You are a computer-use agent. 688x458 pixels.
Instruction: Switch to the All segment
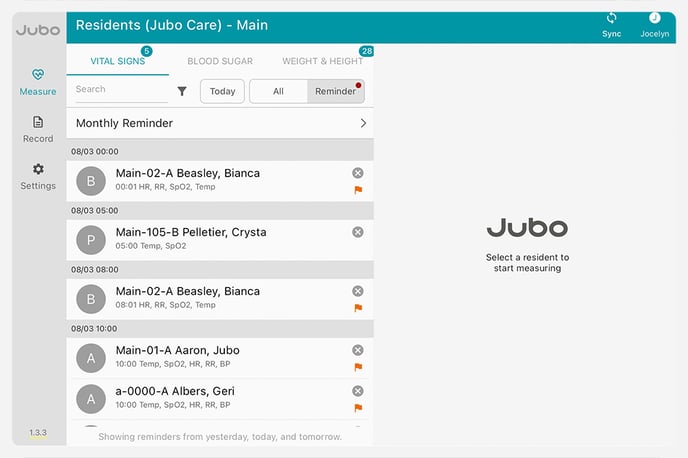278,91
